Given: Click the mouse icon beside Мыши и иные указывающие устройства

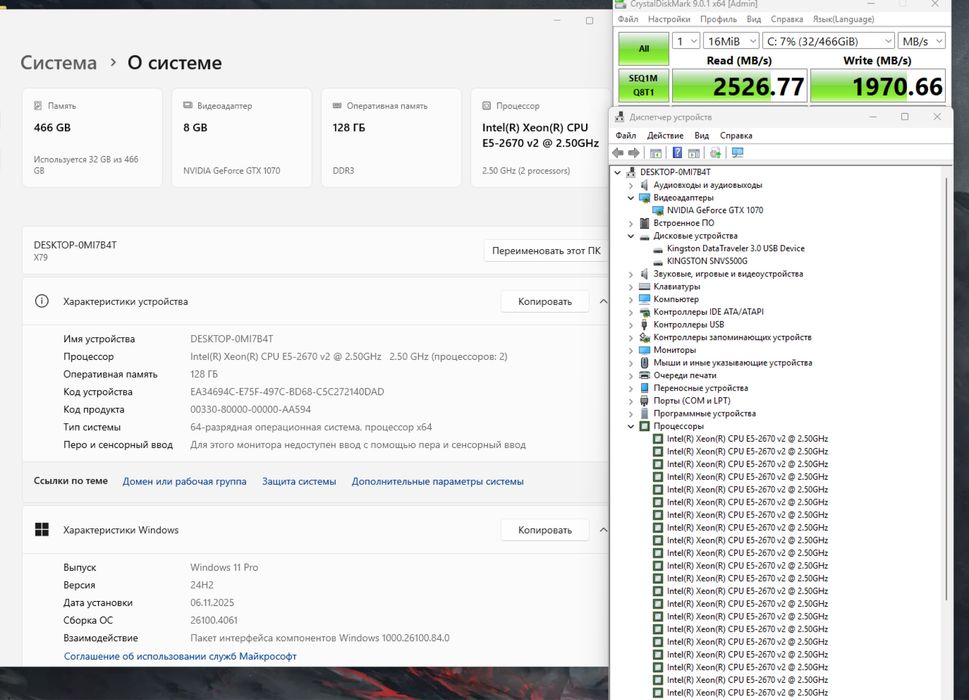Looking at the screenshot, I should [x=644, y=363].
